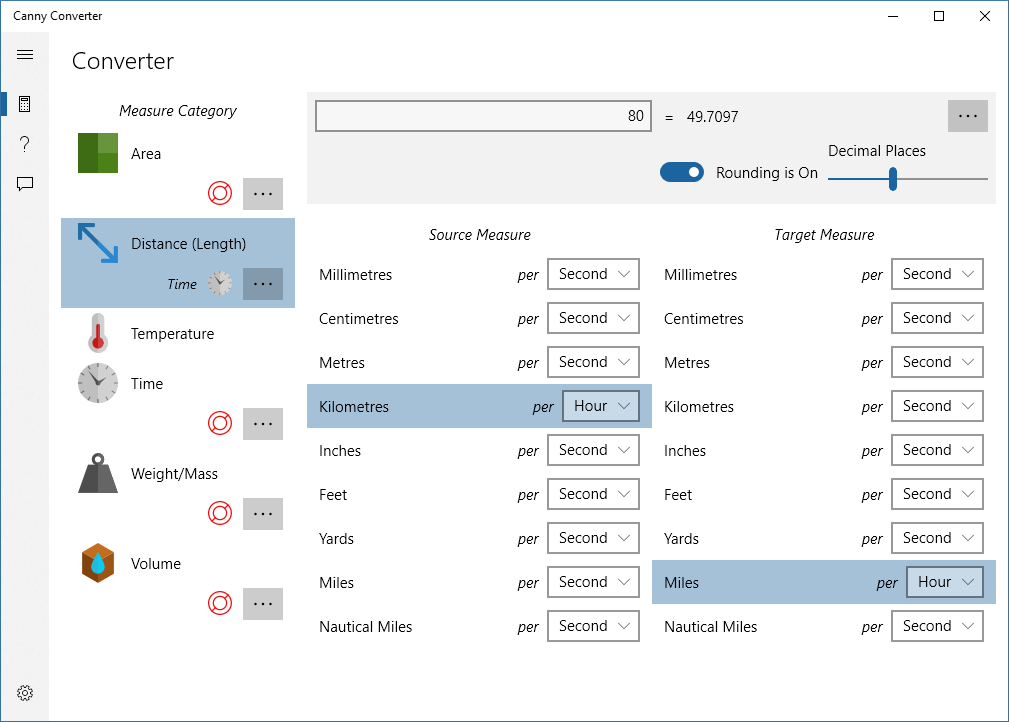Open the feedback speech bubble icon
Screen dimensions: 1009x722
pos(25,184)
